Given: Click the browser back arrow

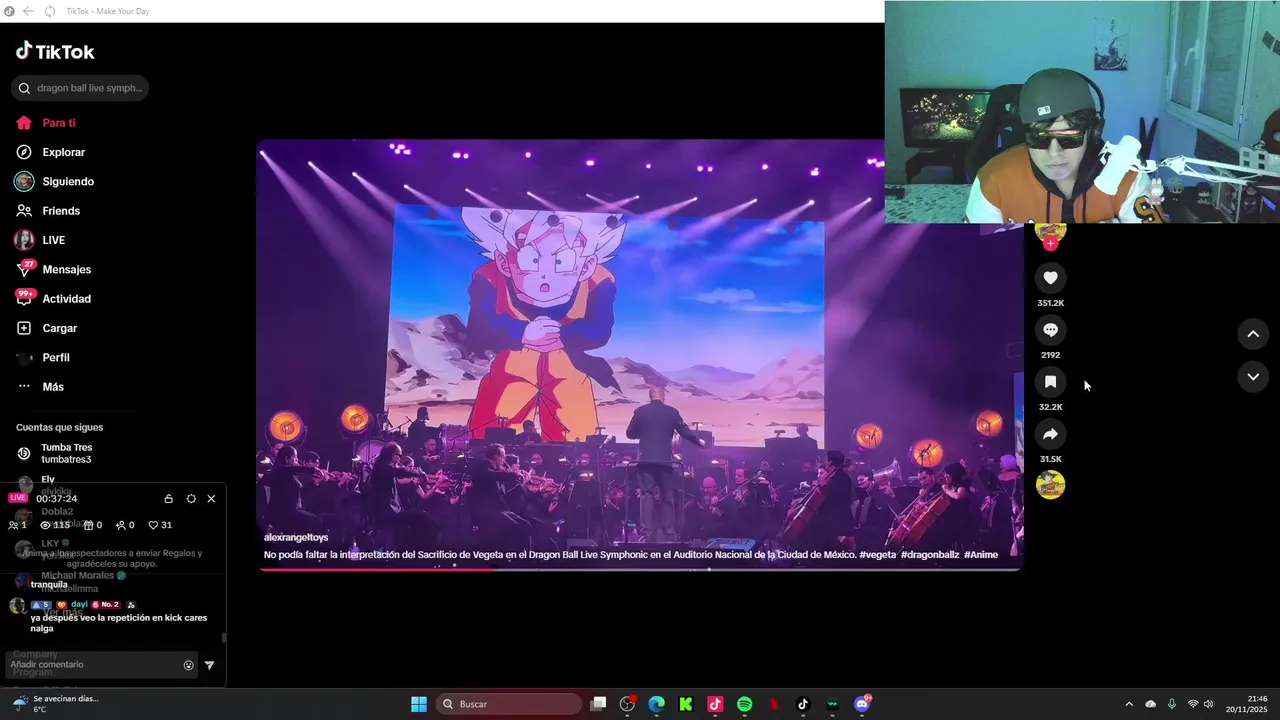Looking at the screenshot, I should click(28, 11).
